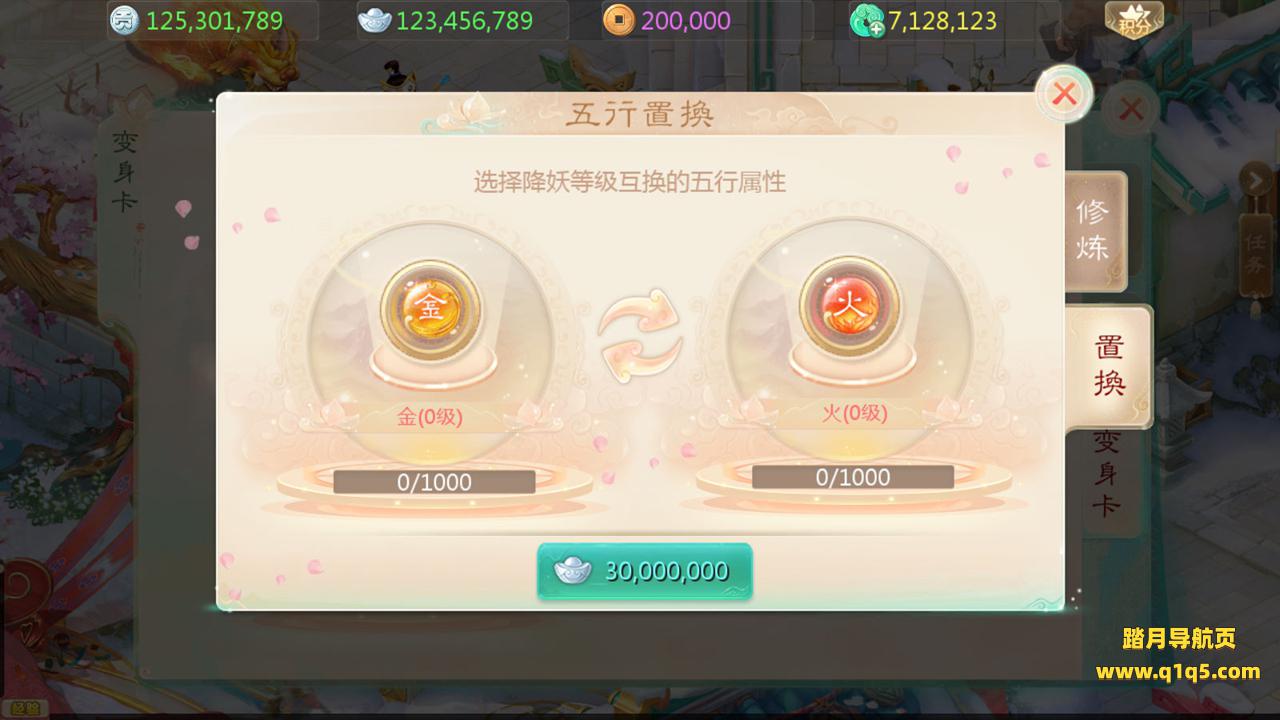Open the 积分 points badge icon
The width and height of the screenshot is (1280, 720).
point(1133,17)
